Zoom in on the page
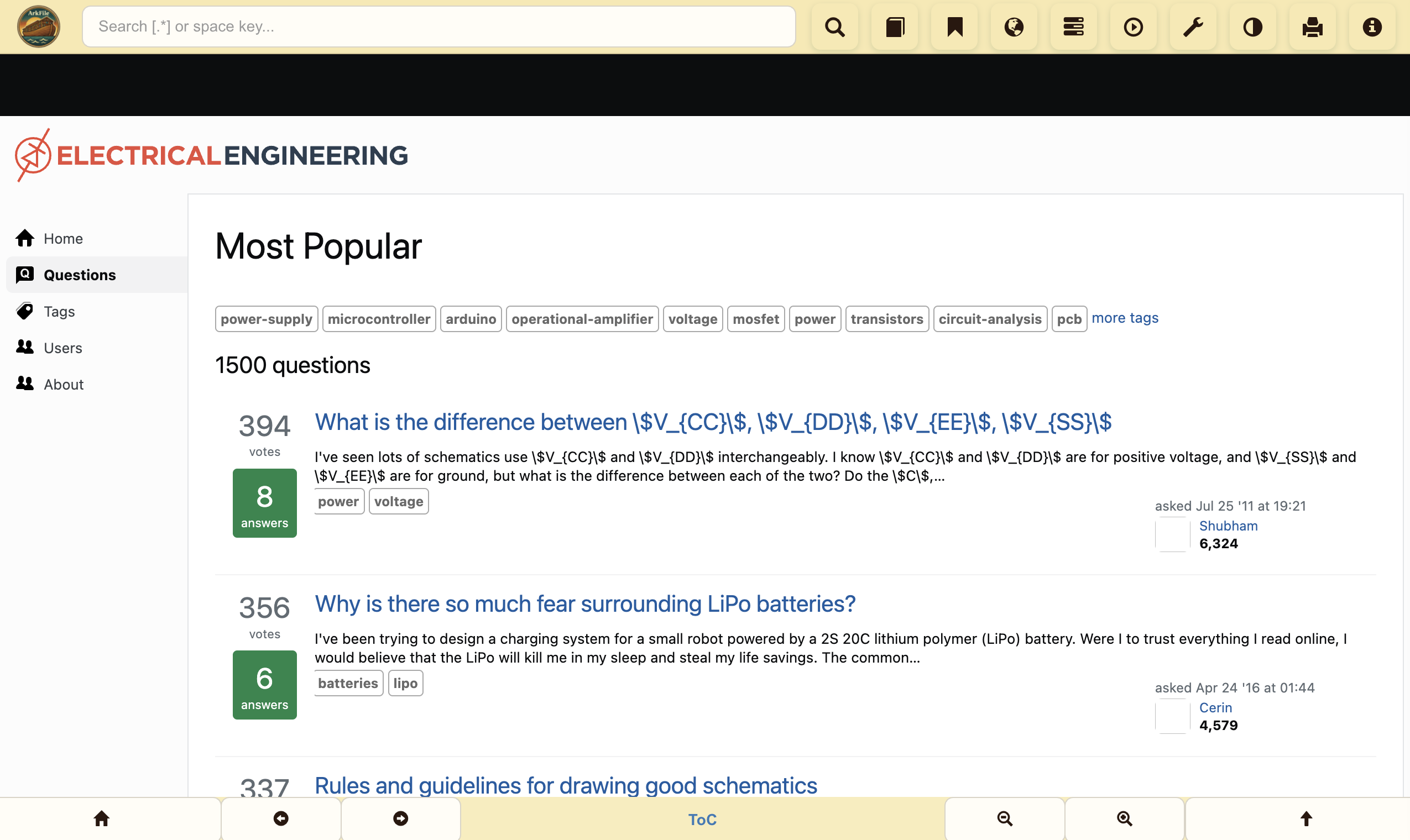 click(x=1124, y=818)
